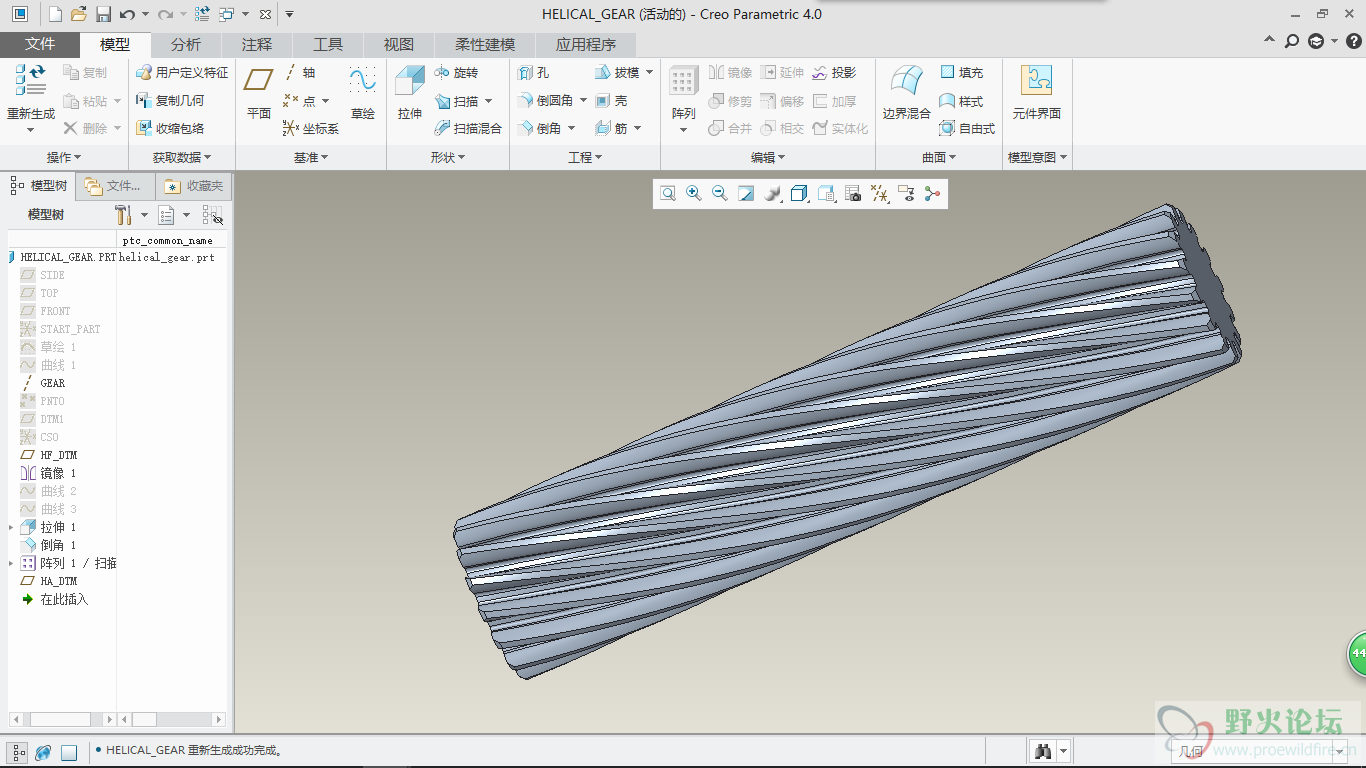Expand the 曲面 surfaces group dropdown
The height and width of the screenshot is (768, 1366).
tap(939, 157)
